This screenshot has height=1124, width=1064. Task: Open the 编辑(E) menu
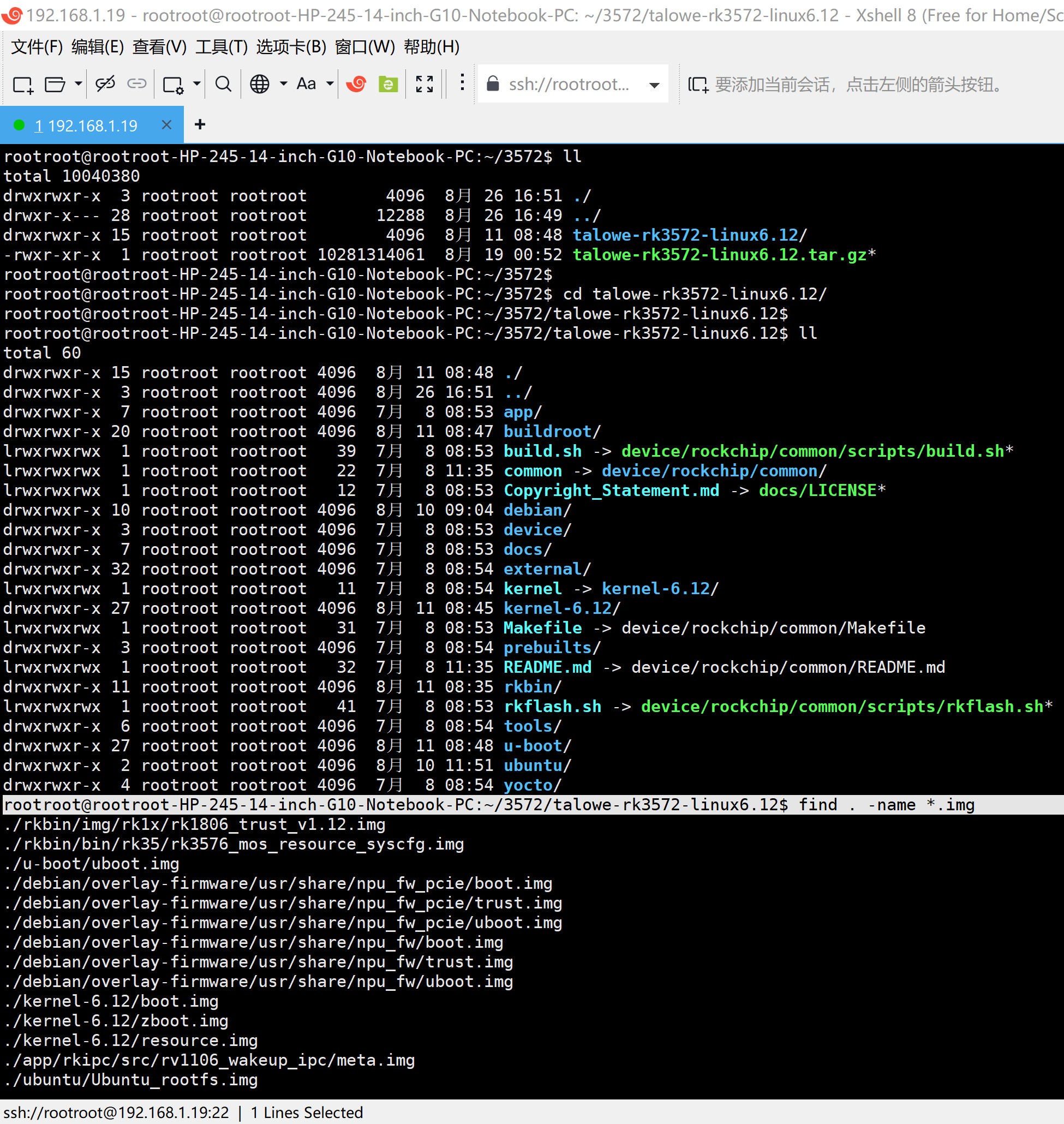[x=98, y=47]
